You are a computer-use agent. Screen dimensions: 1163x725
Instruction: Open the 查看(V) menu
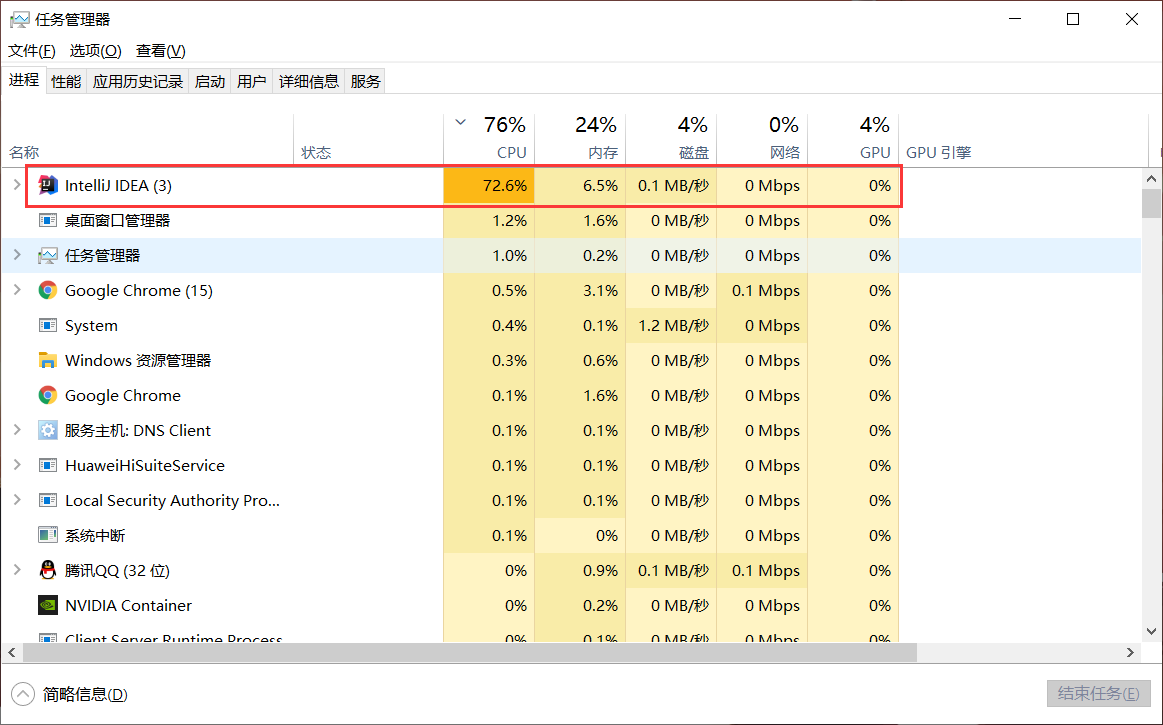click(161, 50)
